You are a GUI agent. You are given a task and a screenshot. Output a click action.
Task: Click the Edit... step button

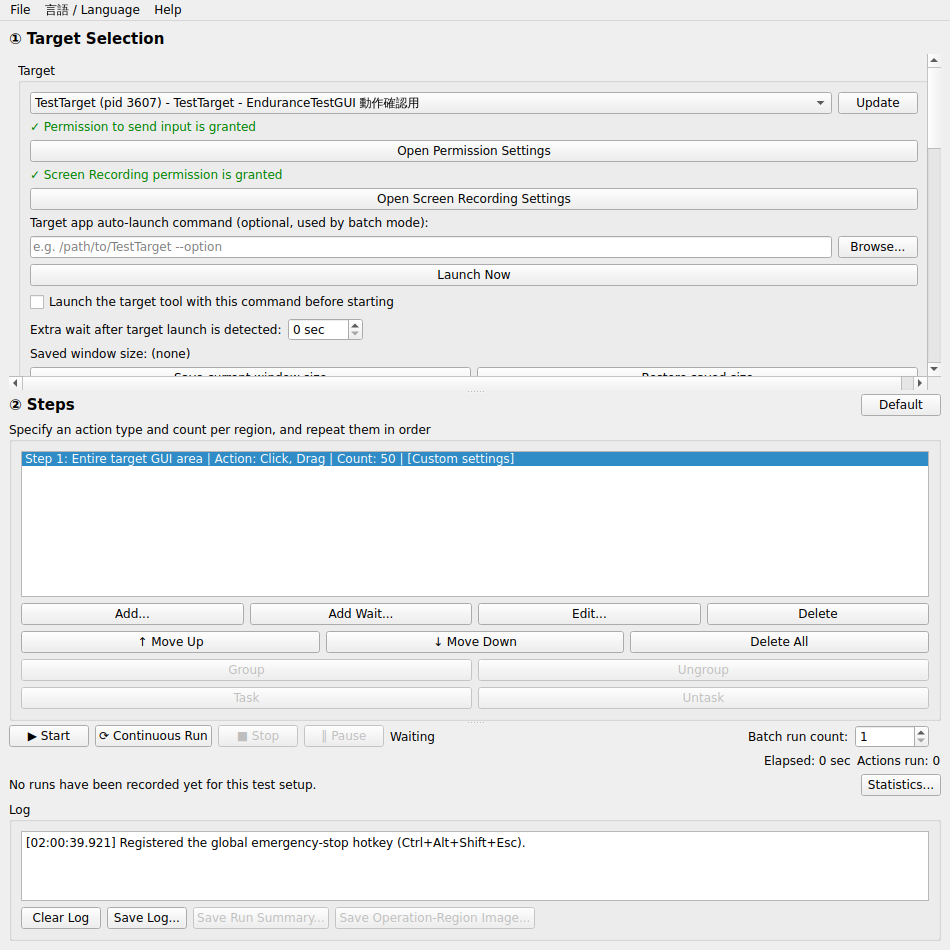(x=589, y=614)
